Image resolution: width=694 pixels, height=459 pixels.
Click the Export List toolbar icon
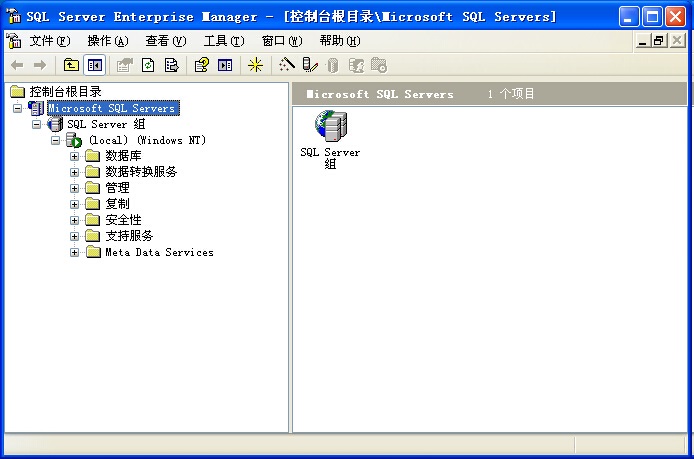171,66
